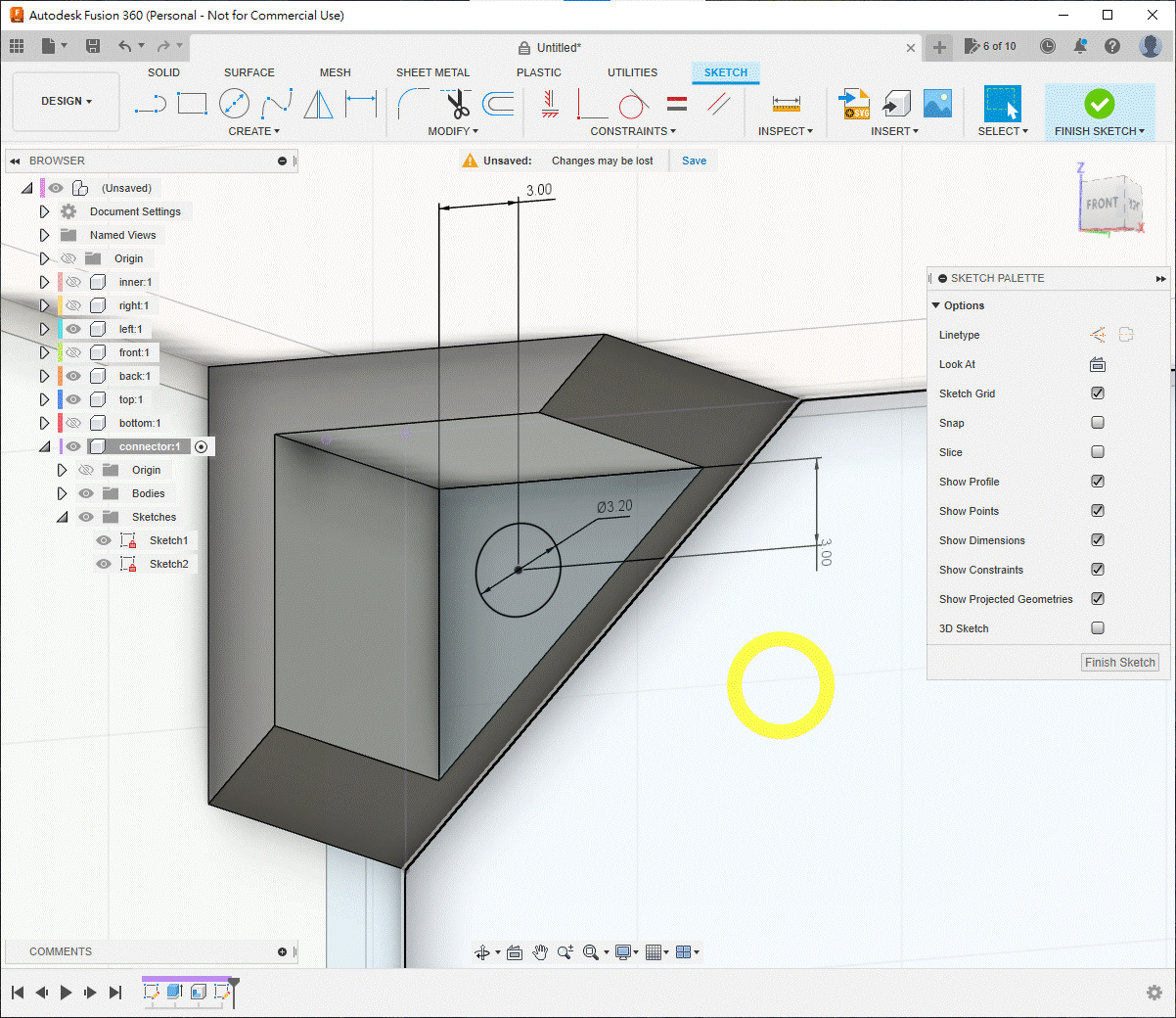Select the Line sketch tool
Image resolution: width=1176 pixels, height=1018 pixels.
pyautogui.click(x=150, y=104)
